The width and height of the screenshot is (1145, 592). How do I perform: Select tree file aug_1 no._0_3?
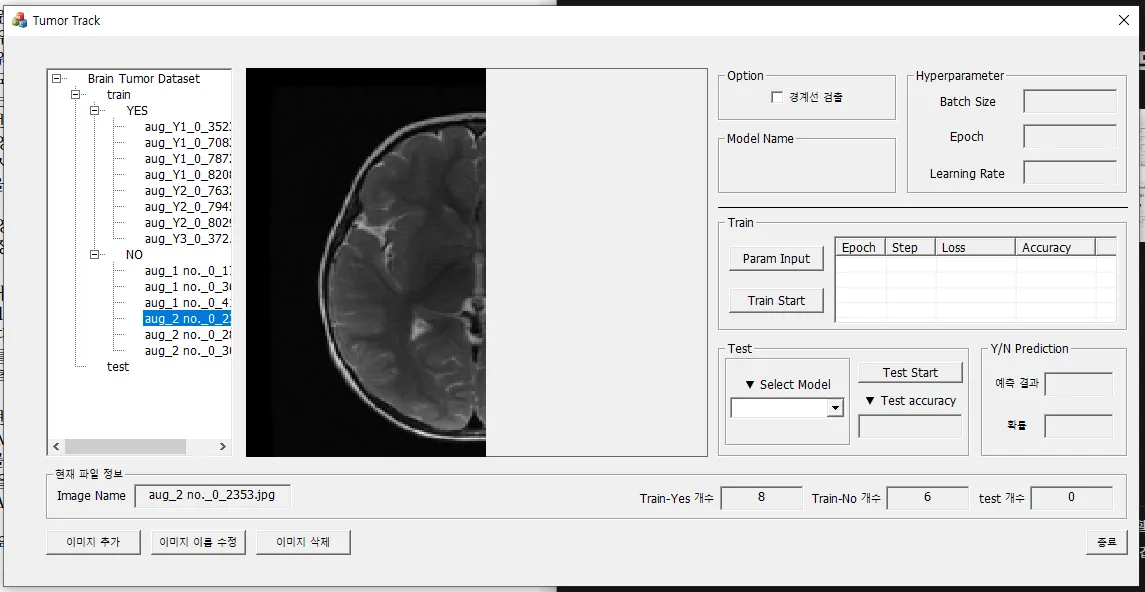pos(188,287)
